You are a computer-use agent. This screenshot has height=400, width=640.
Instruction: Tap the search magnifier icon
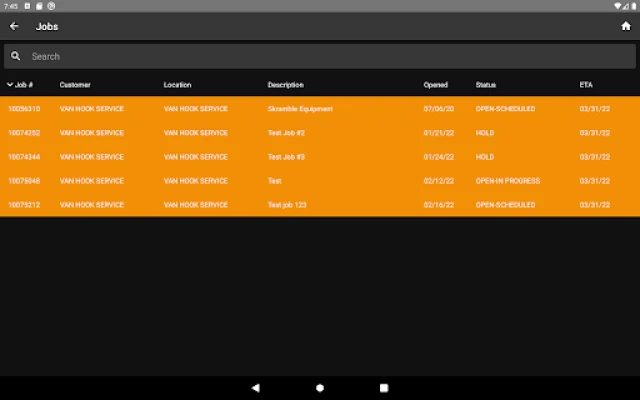tap(15, 56)
